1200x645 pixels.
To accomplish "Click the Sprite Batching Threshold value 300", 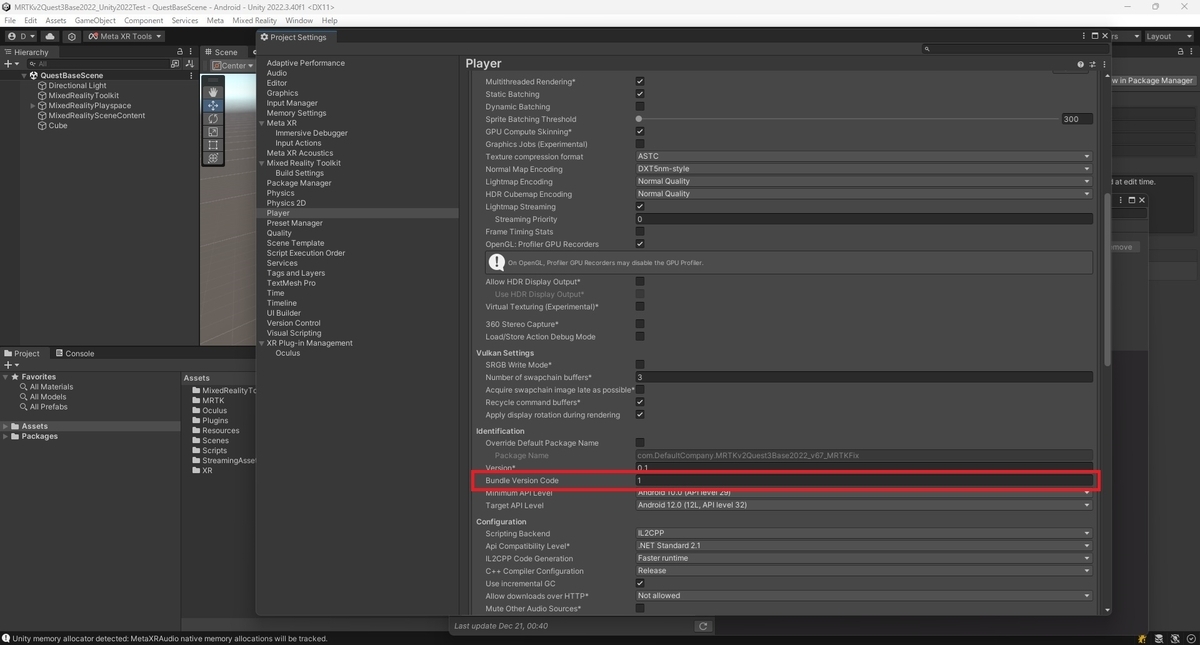I will 1077,119.
